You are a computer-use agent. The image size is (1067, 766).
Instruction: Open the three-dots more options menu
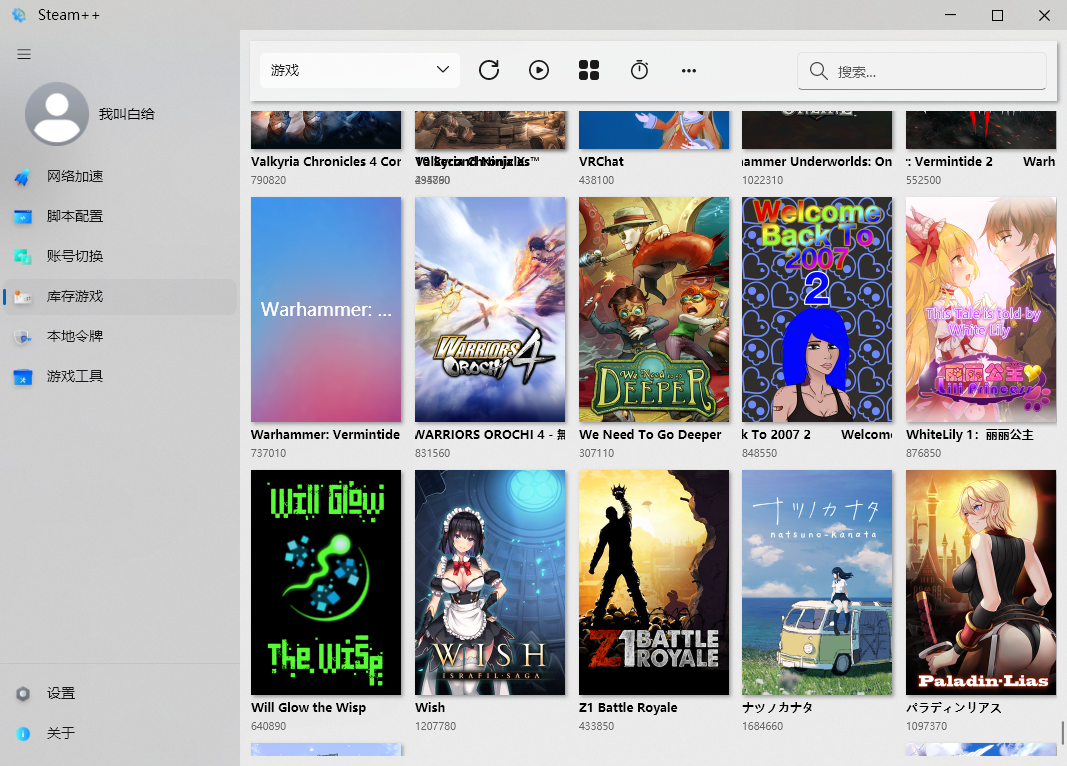coord(689,70)
